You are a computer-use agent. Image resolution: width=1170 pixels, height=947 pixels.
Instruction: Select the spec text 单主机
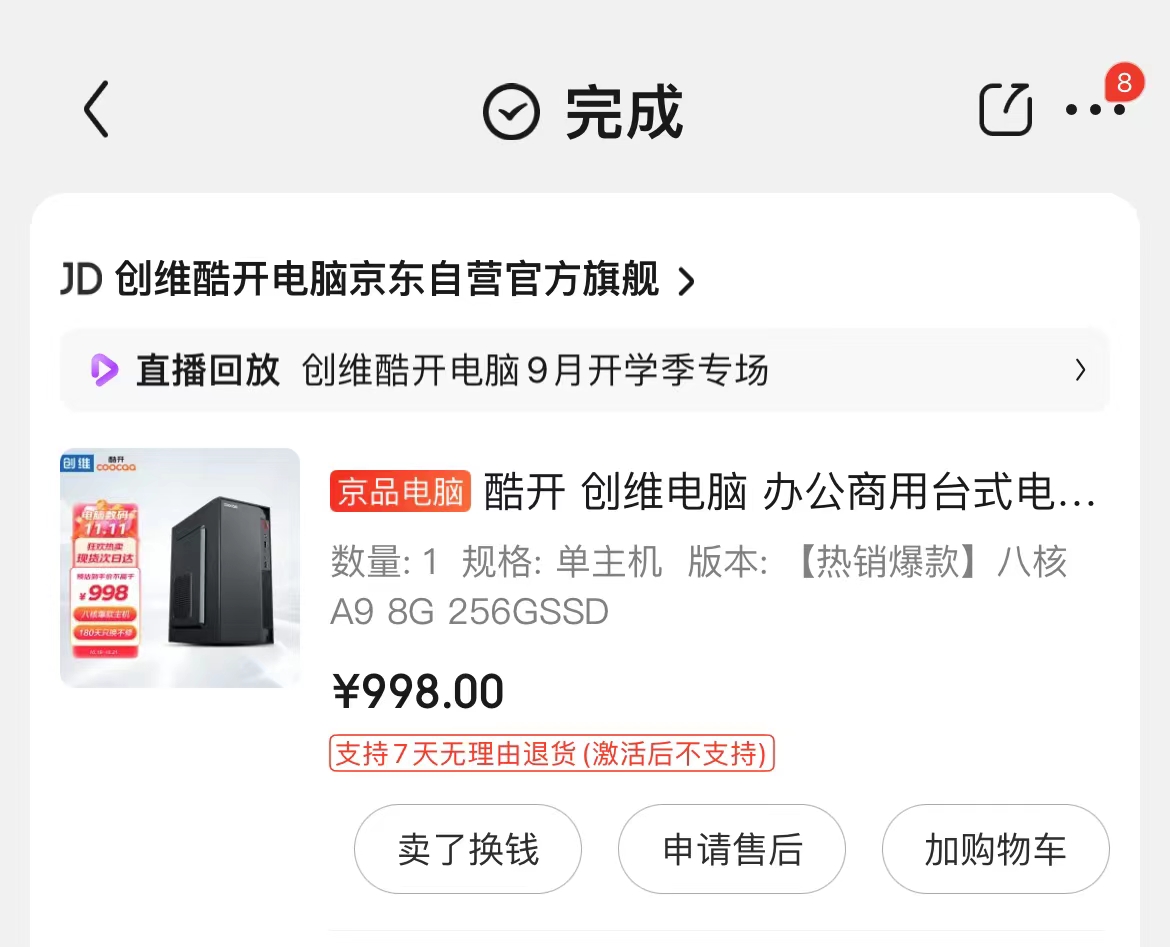[611, 562]
